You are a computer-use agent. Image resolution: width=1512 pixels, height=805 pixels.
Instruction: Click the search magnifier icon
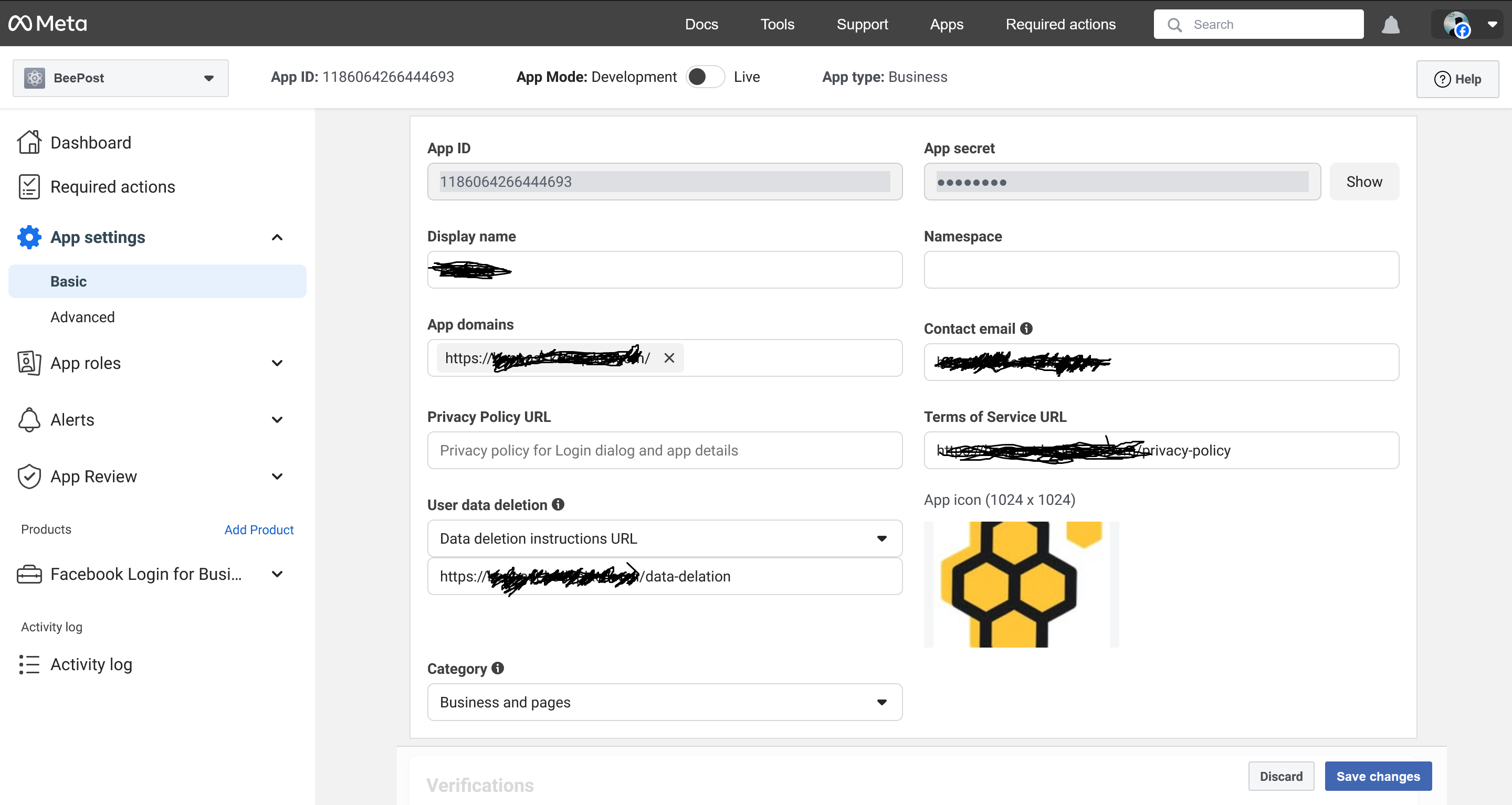[x=1174, y=25]
